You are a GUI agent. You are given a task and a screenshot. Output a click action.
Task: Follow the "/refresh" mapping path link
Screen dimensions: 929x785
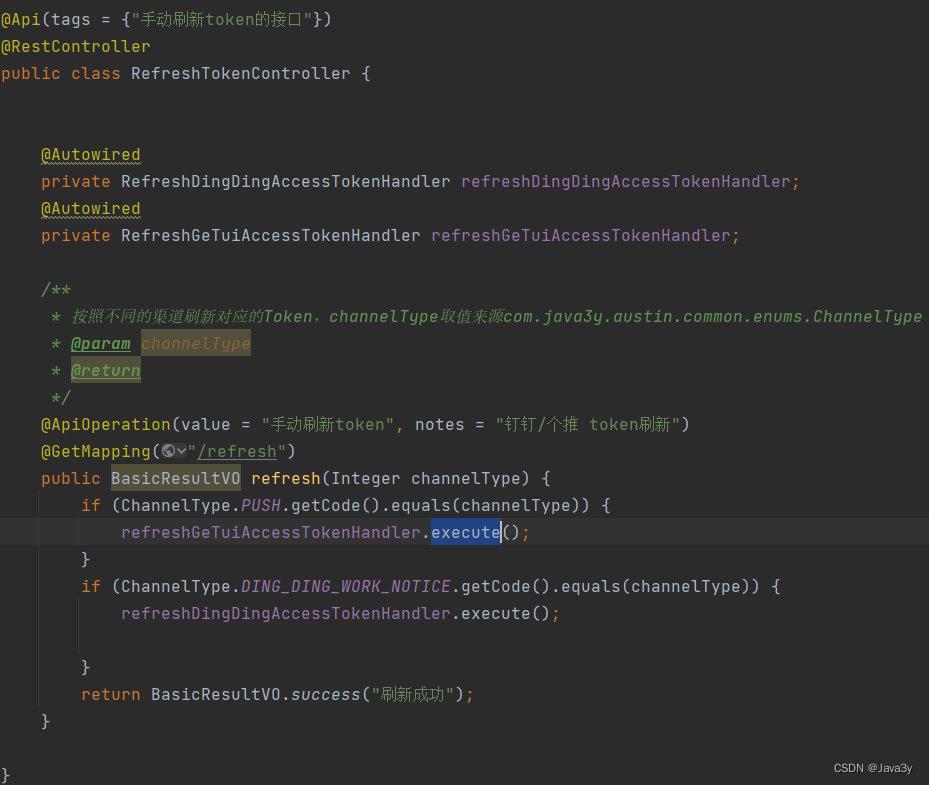[x=237, y=452]
